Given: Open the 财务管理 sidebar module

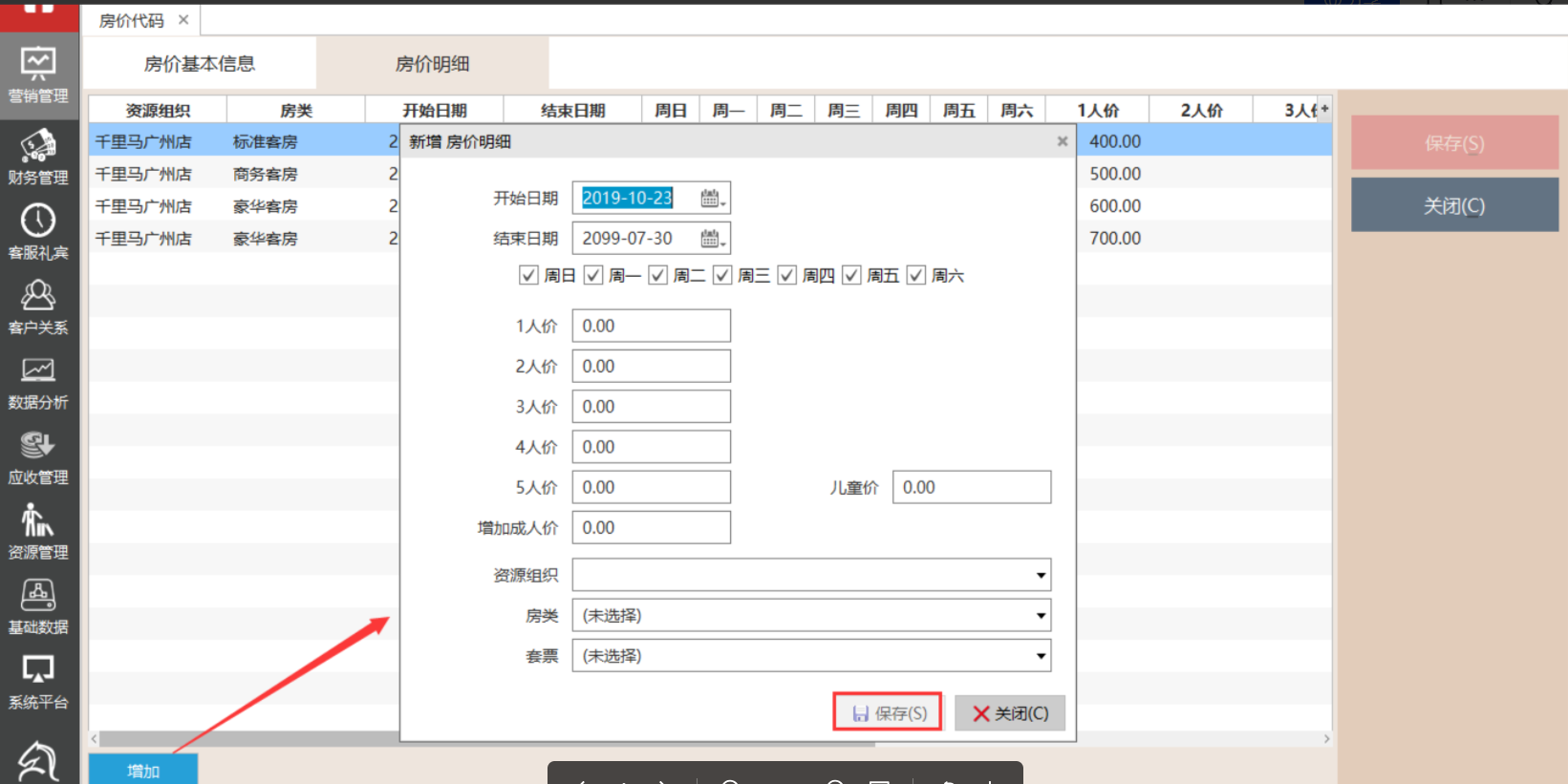Looking at the screenshot, I should coord(38,157).
